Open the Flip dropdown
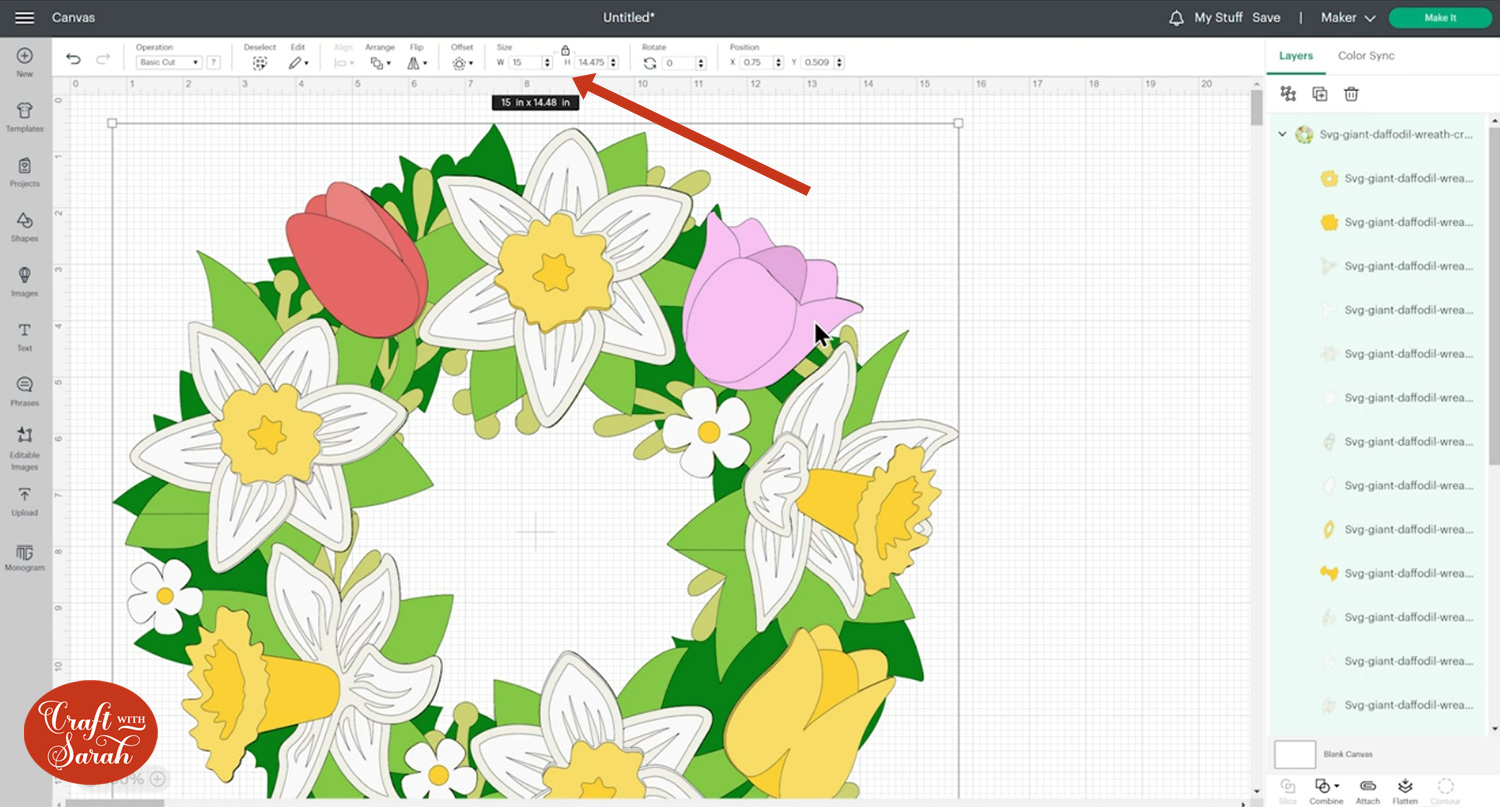Screen dimensions: 1500x807 (419, 63)
